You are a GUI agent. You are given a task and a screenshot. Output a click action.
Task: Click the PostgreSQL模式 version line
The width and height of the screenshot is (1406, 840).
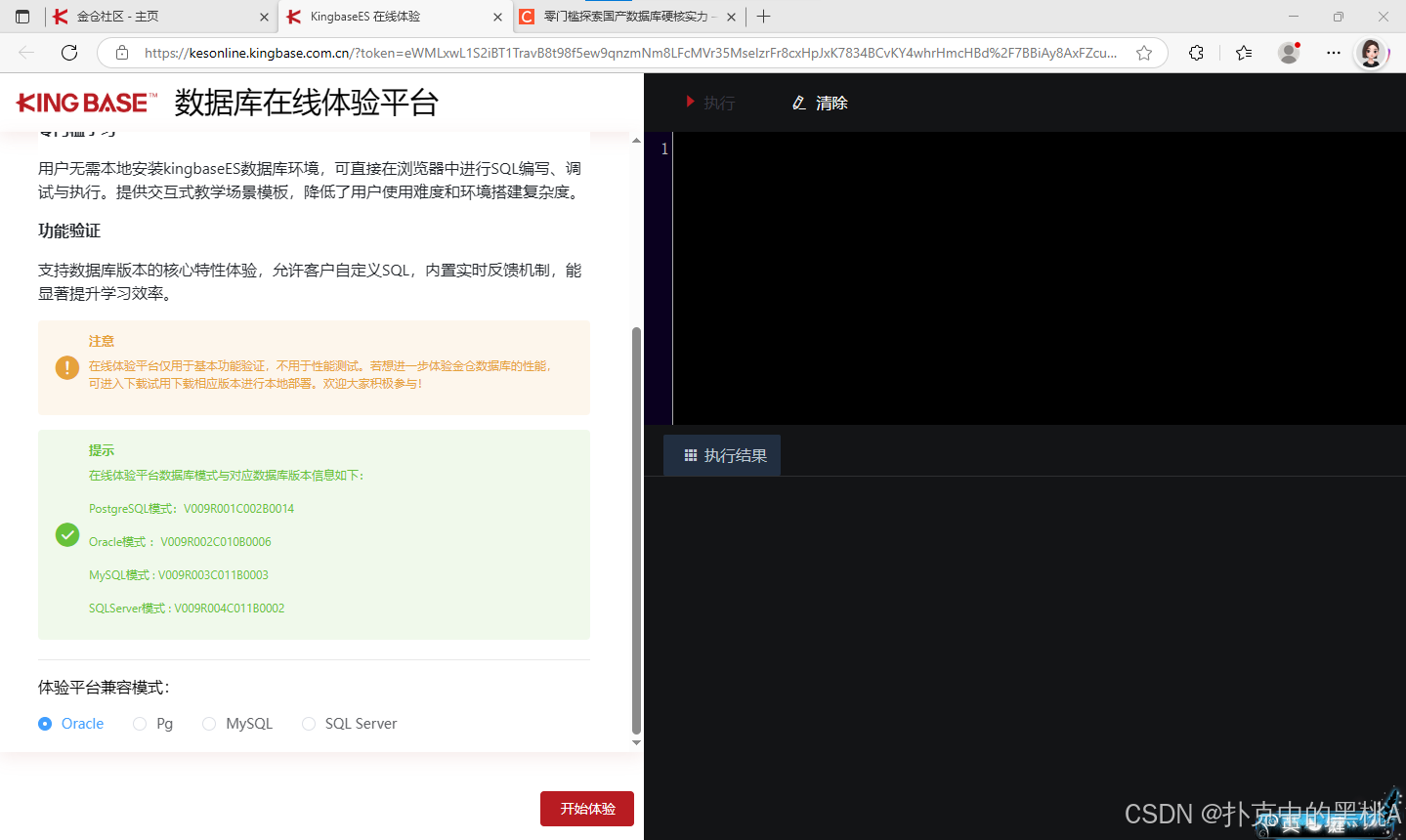point(192,509)
